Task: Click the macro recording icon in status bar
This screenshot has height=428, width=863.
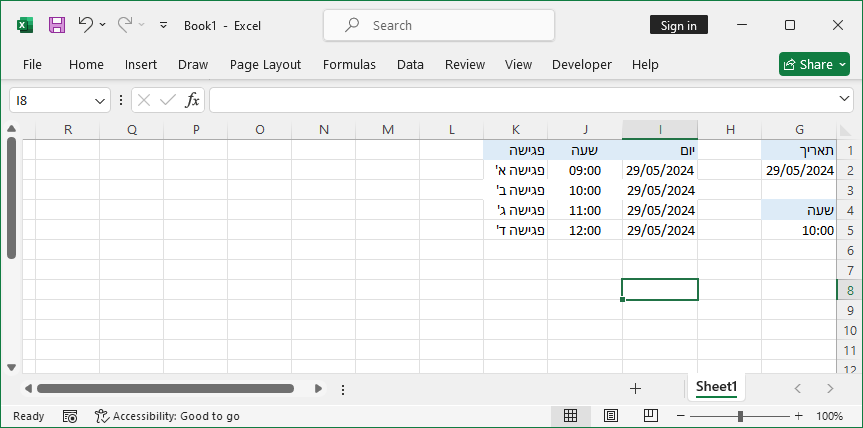Action: (70, 416)
